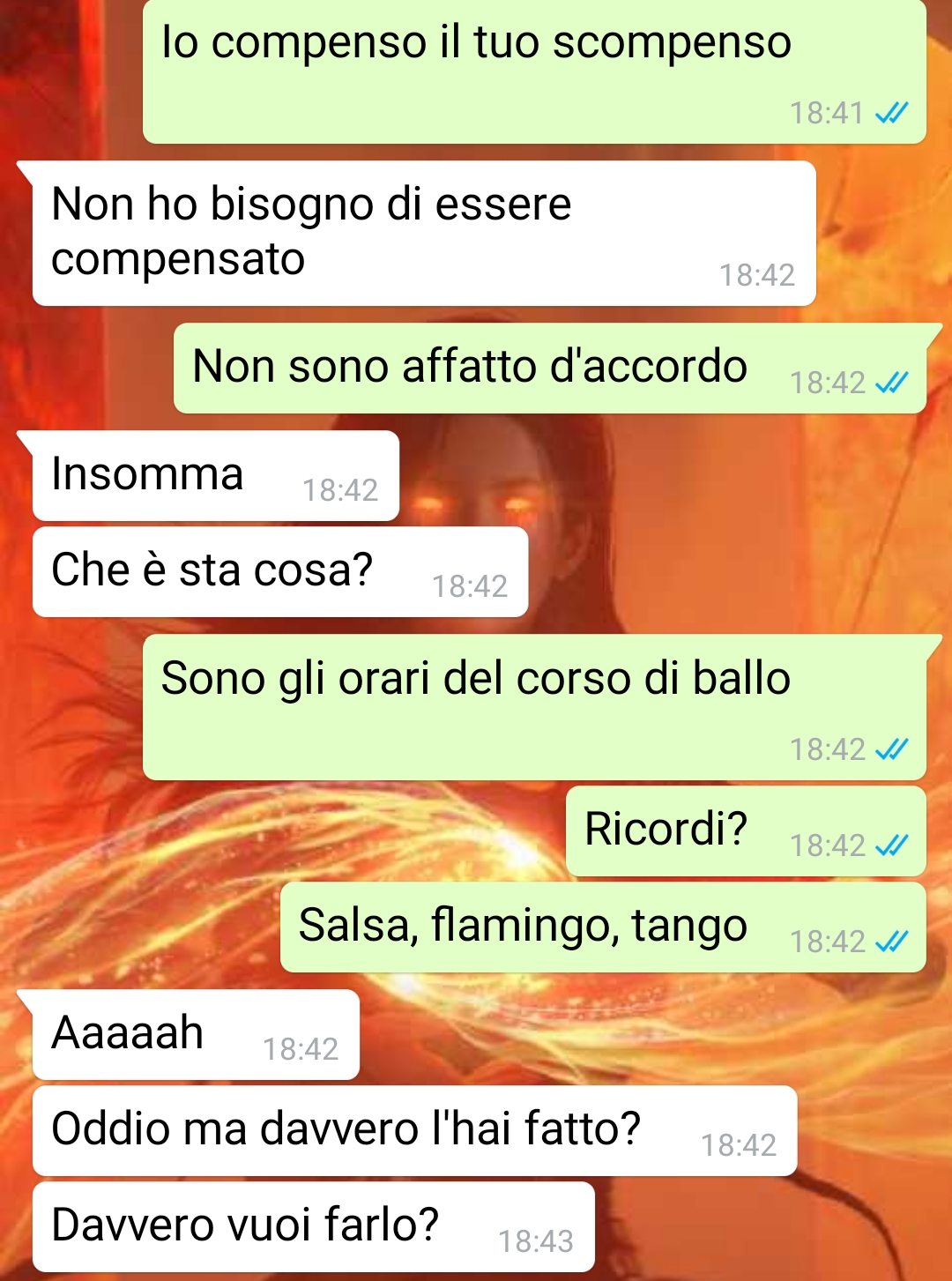
Task: Tap the blue double-check next to 'Non sono affatto d'accordo'
Action: click(891, 383)
